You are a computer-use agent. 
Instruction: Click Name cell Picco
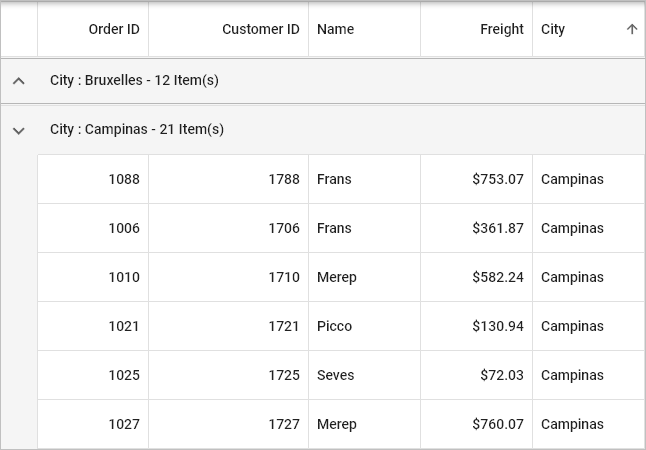click(x=365, y=326)
